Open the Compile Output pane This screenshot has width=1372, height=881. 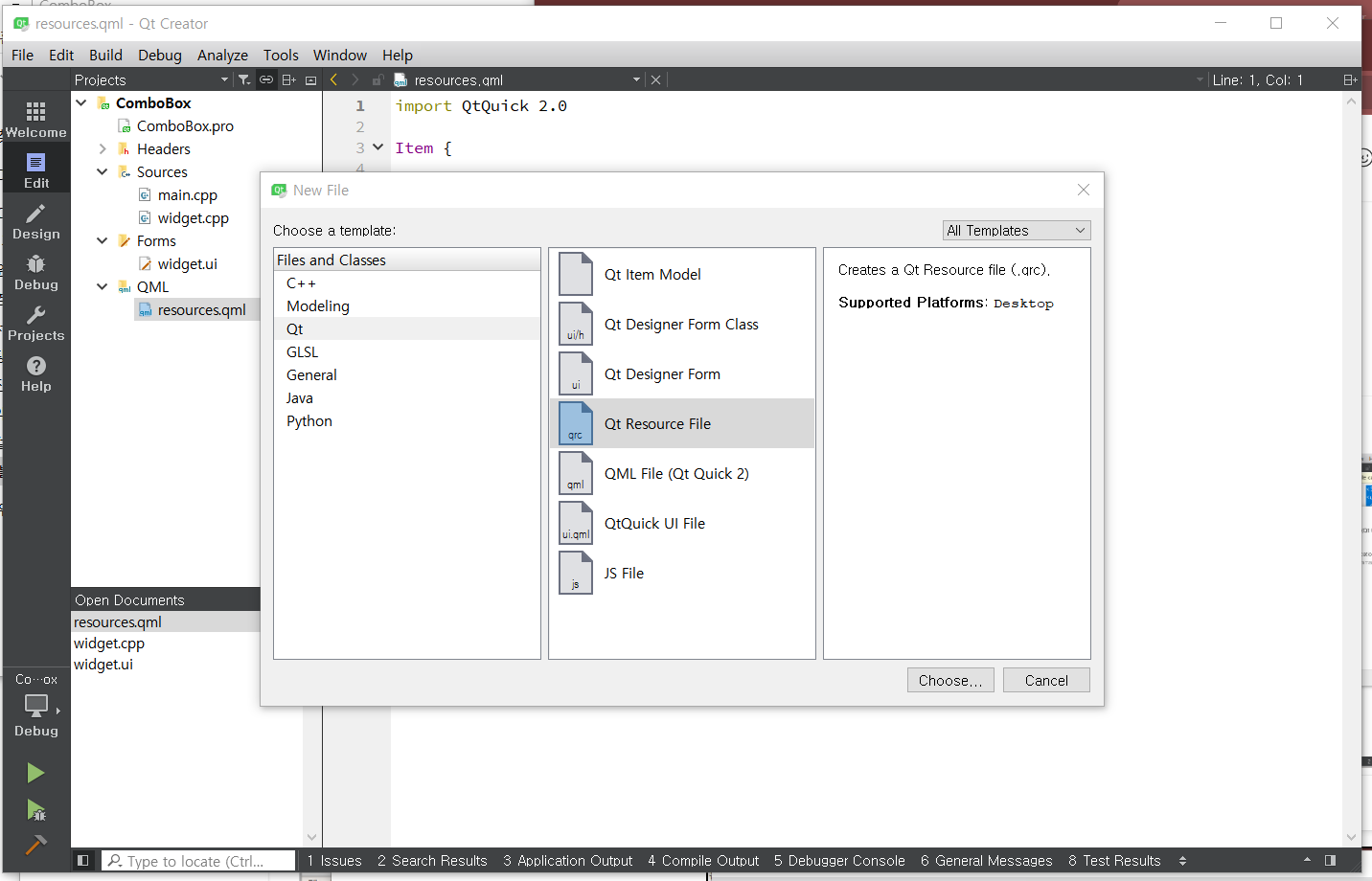pyautogui.click(x=703, y=860)
